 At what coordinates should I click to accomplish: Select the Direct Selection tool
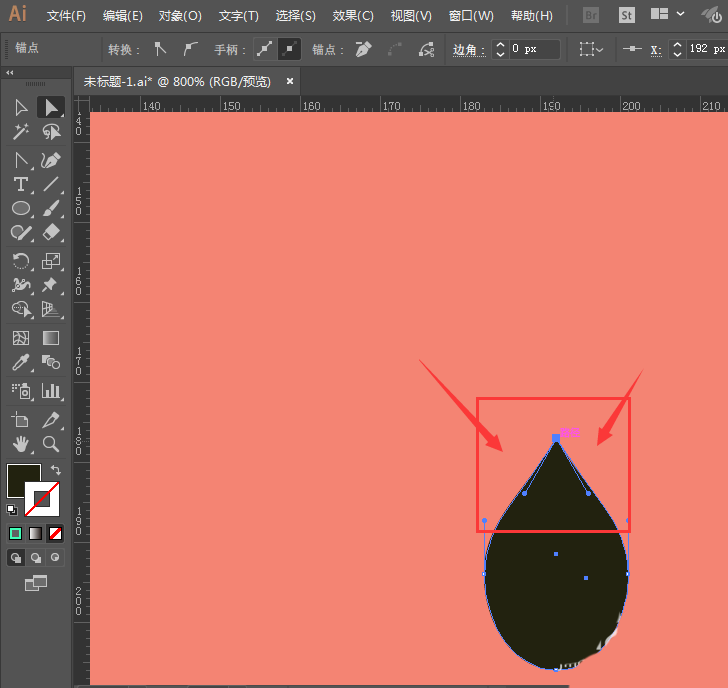point(51,107)
